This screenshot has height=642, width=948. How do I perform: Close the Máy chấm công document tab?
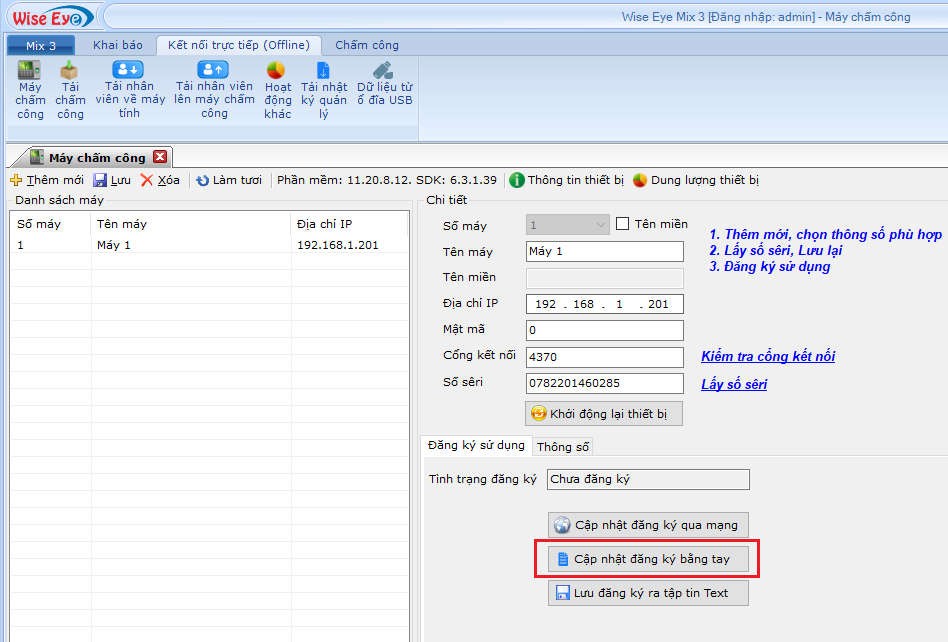(x=160, y=157)
